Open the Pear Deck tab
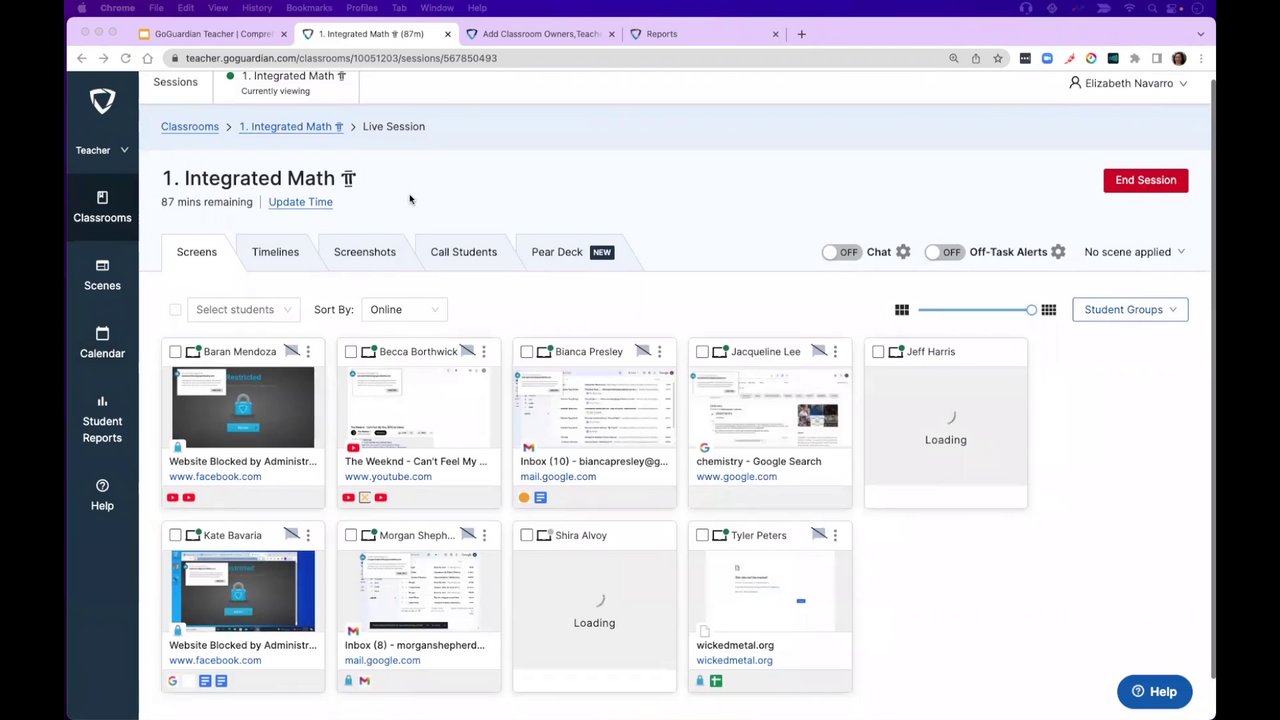 572,252
